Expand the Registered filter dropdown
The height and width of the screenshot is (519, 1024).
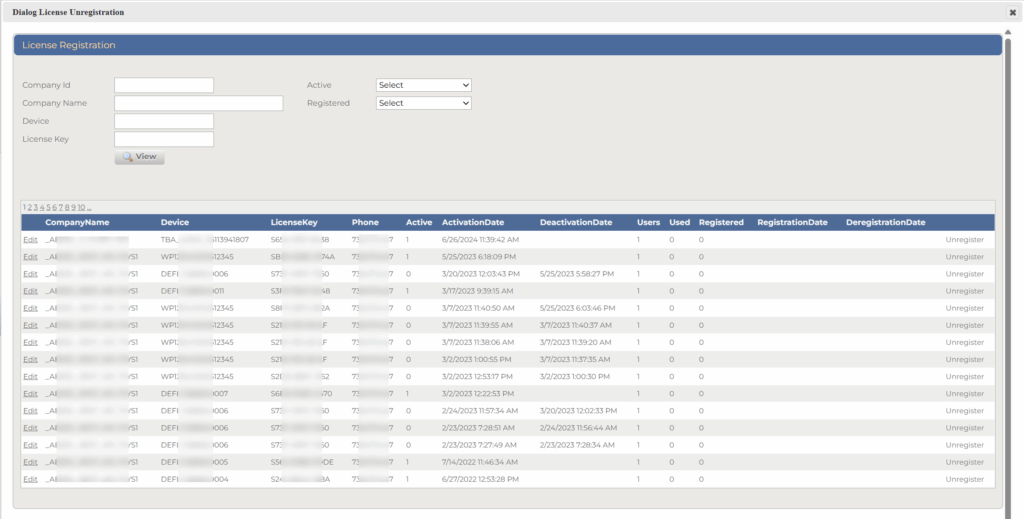pos(423,103)
